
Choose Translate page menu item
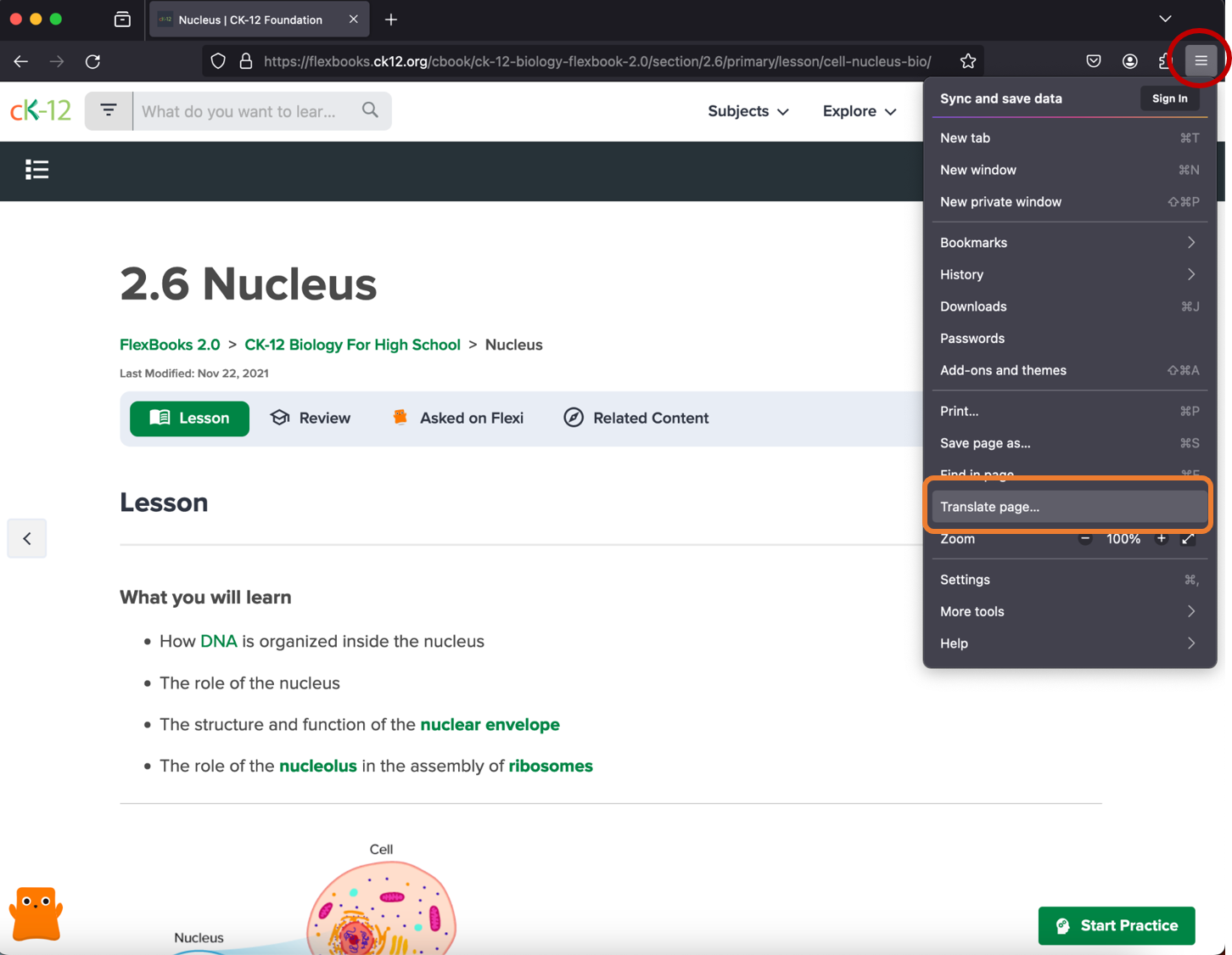click(x=1069, y=507)
